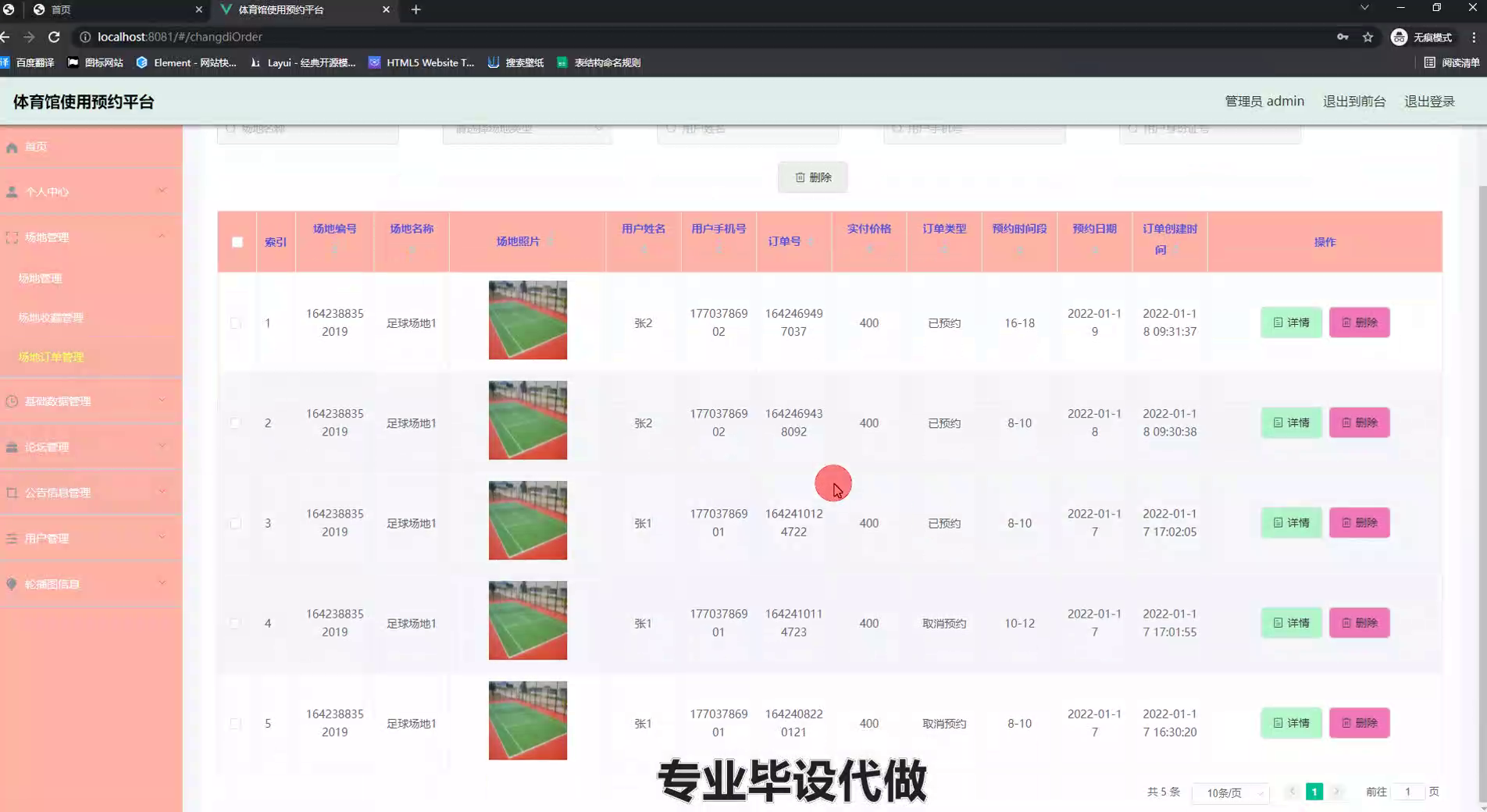Check the checkbox for row 2
The width and height of the screenshot is (1487, 812).
pos(235,422)
